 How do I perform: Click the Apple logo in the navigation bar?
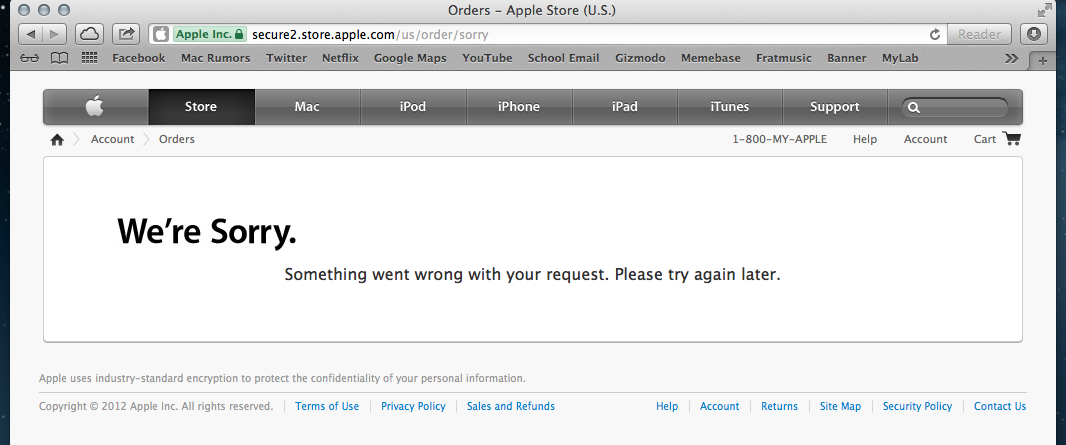(95, 107)
